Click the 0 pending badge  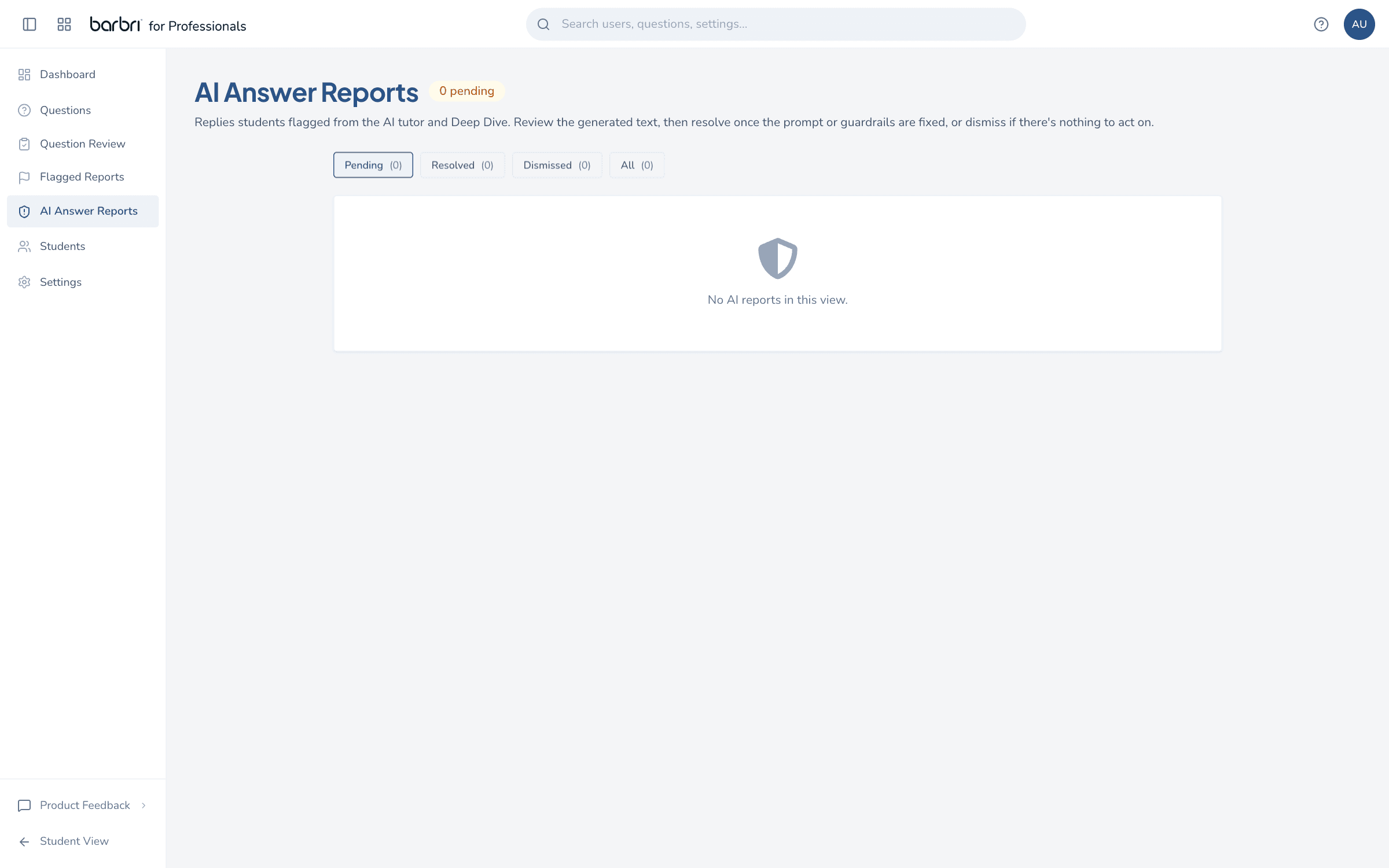[466, 91]
